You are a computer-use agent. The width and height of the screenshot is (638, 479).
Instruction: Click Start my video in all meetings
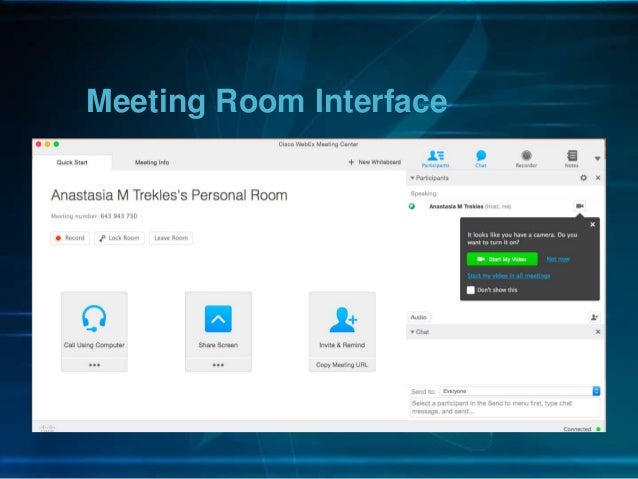[x=509, y=276]
